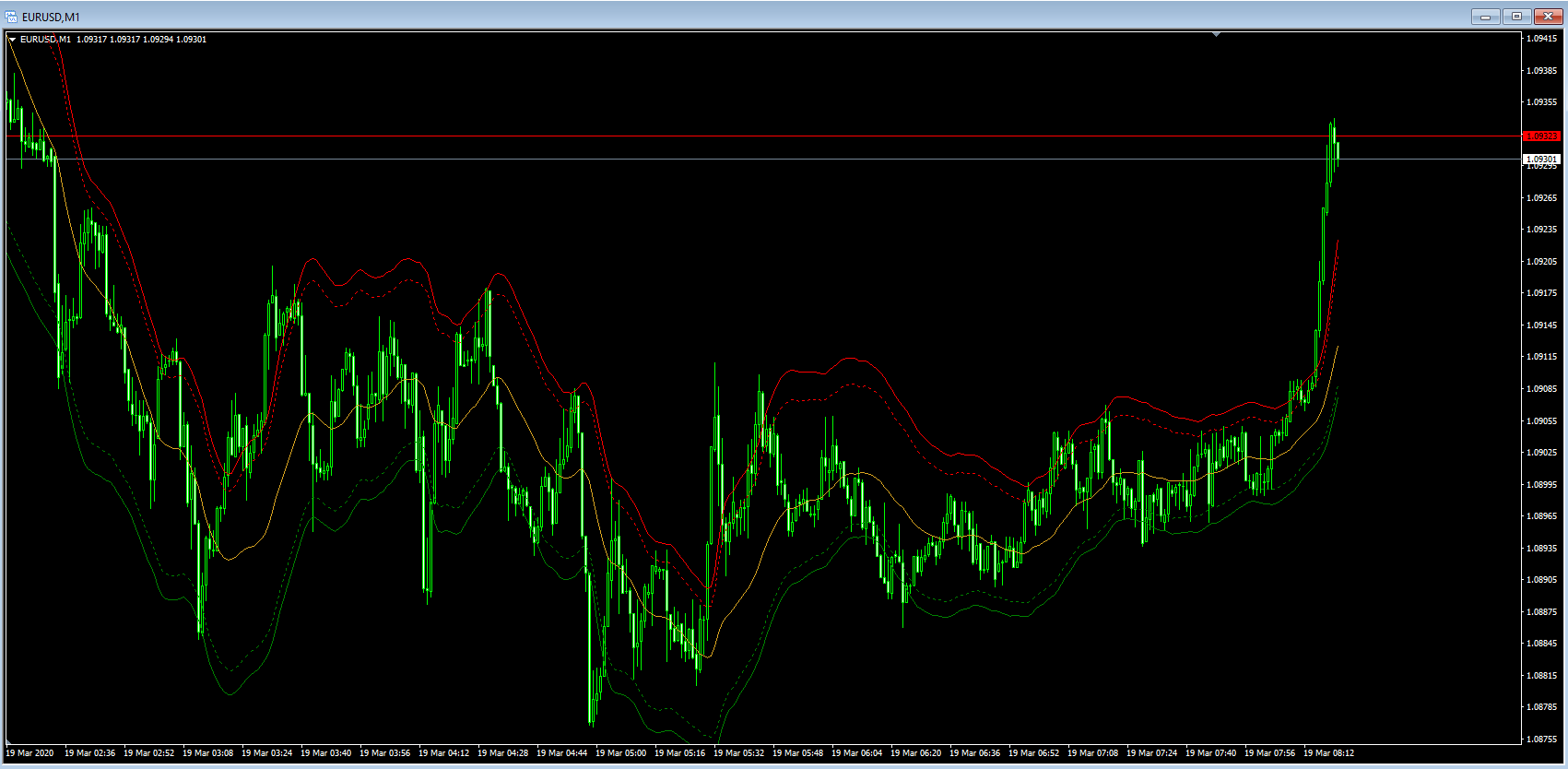Click the 19 Mar 07:08 time label
The width and height of the screenshot is (1568, 769).
click(1092, 753)
